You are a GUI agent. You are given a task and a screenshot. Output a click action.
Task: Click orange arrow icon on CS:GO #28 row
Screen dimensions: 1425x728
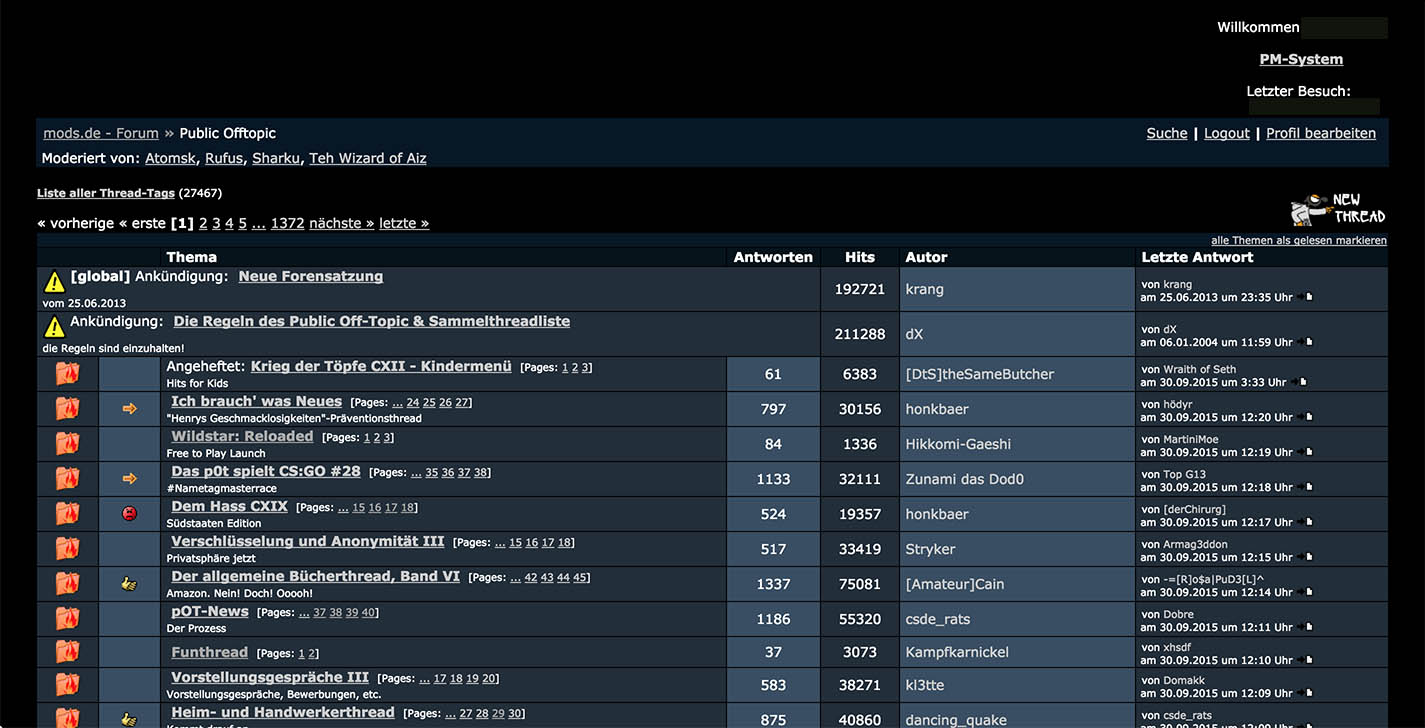[129, 479]
